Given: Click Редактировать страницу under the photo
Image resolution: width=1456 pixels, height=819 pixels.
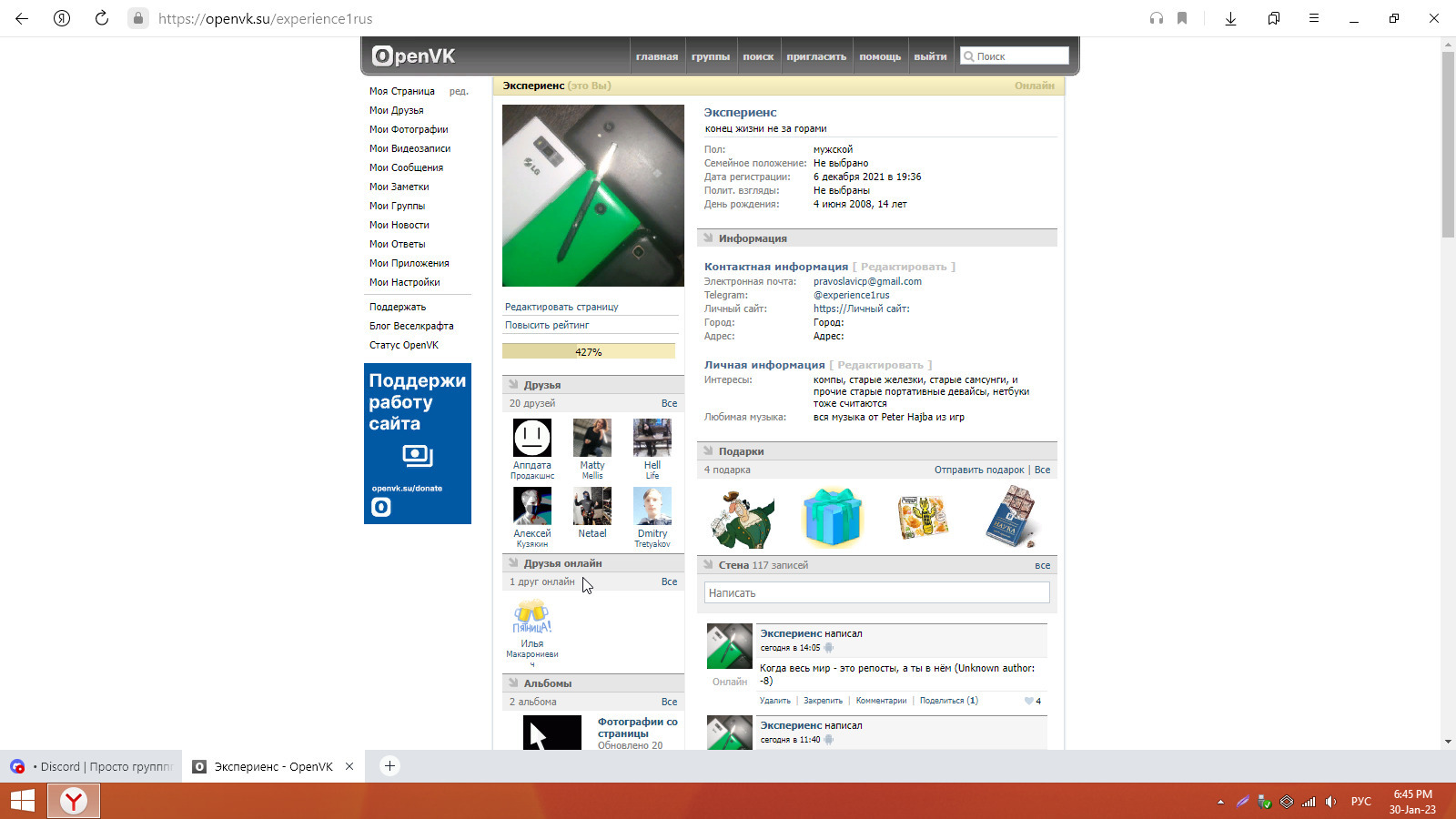Looking at the screenshot, I should click(561, 307).
